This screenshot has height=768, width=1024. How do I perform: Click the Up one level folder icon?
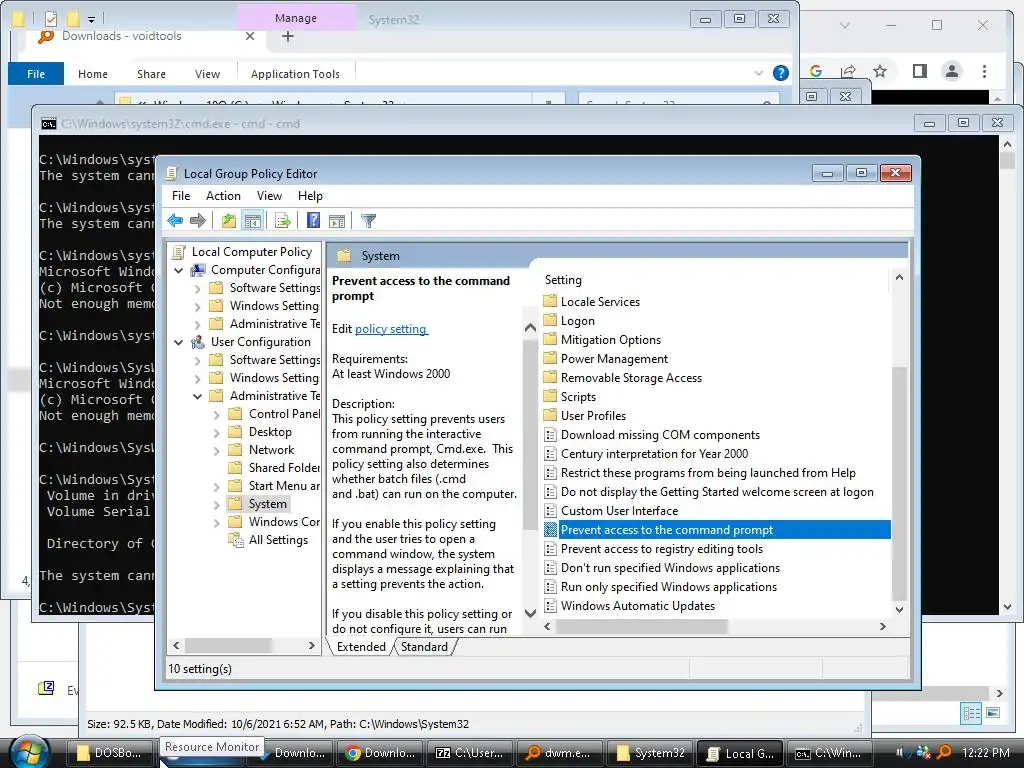[x=229, y=221]
